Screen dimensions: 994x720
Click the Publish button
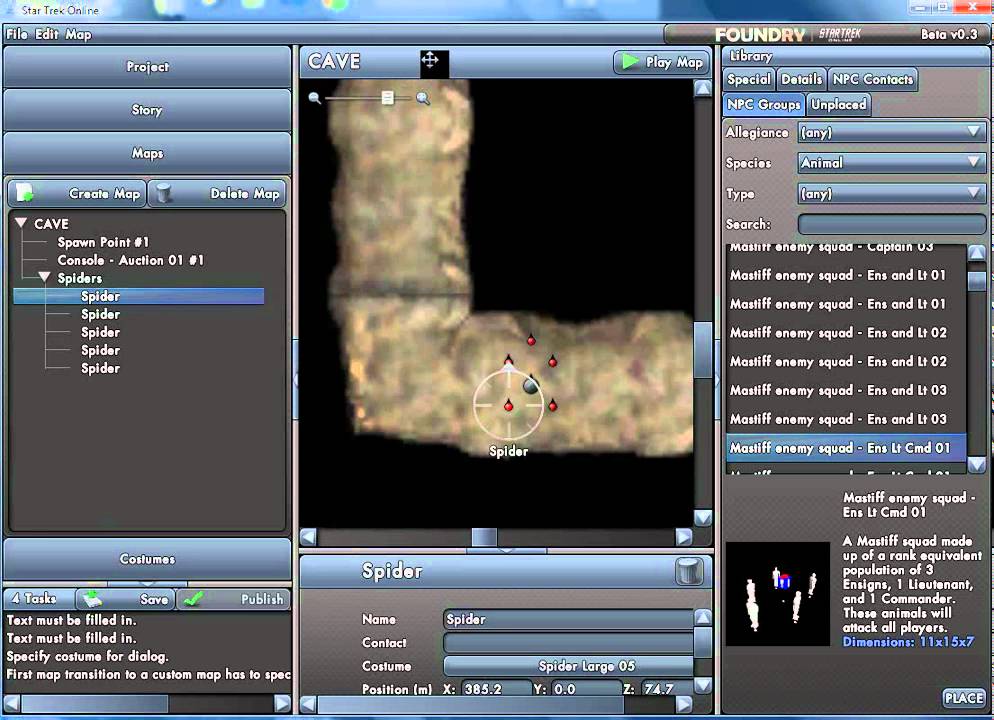click(233, 598)
